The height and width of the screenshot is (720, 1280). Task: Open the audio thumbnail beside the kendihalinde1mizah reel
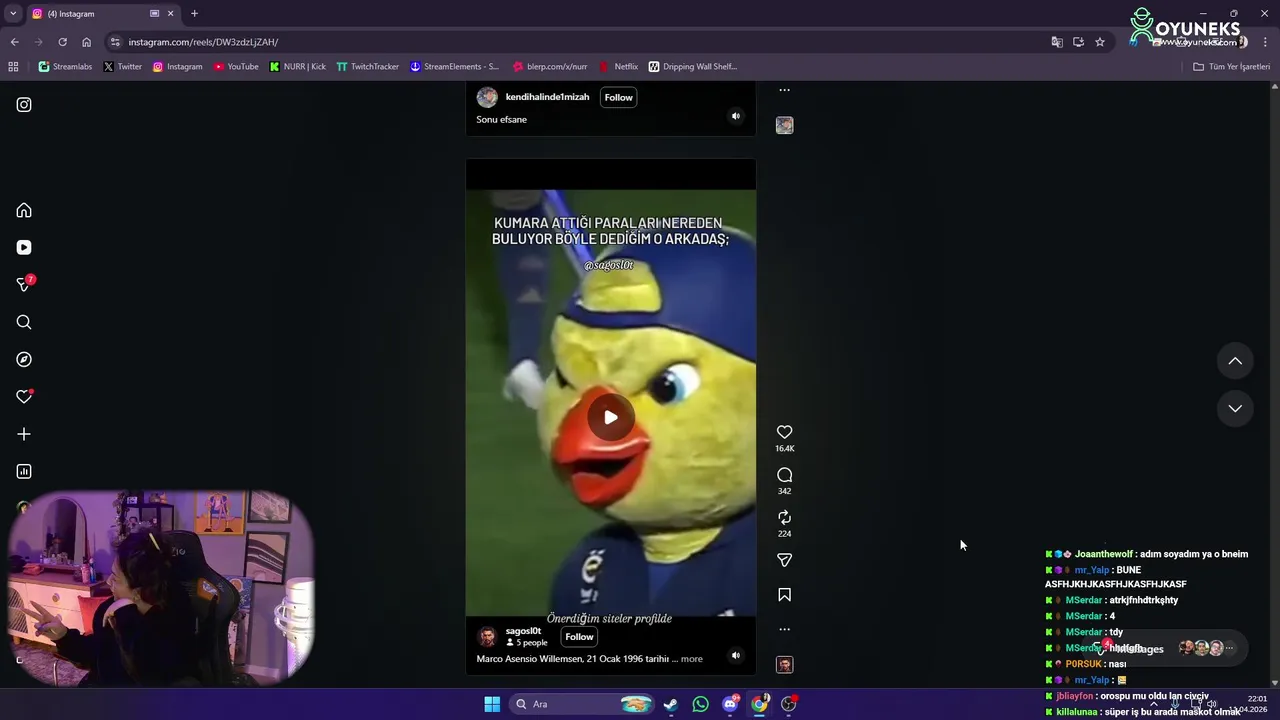[784, 125]
